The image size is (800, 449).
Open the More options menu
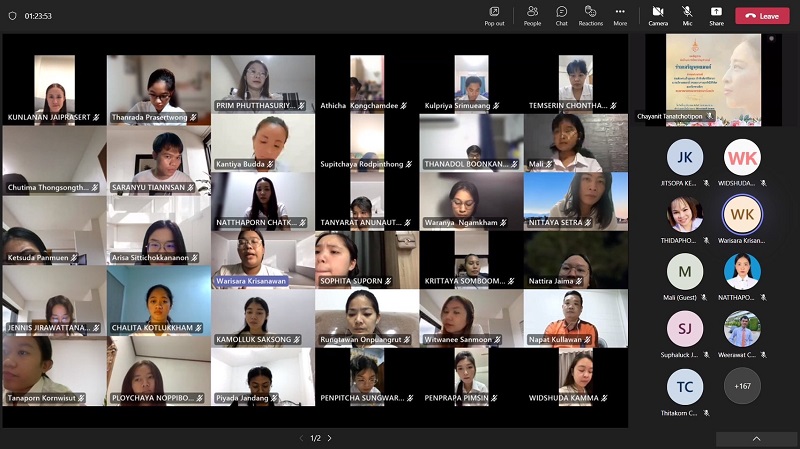pyautogui.click(x=620, y=15)
